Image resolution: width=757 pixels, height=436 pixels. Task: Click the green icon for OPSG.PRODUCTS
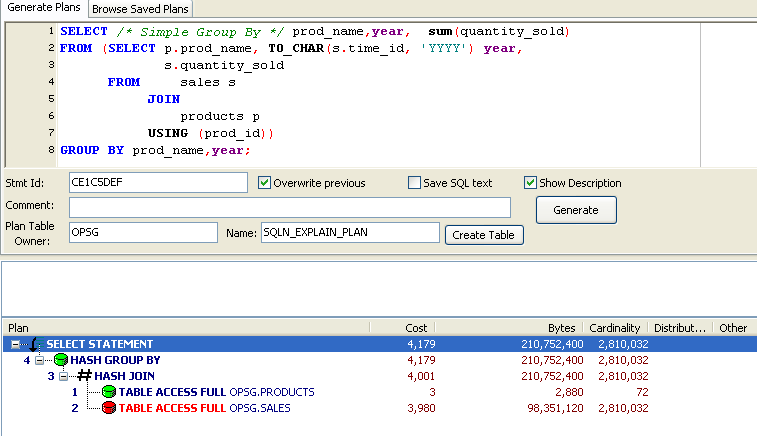109,392
